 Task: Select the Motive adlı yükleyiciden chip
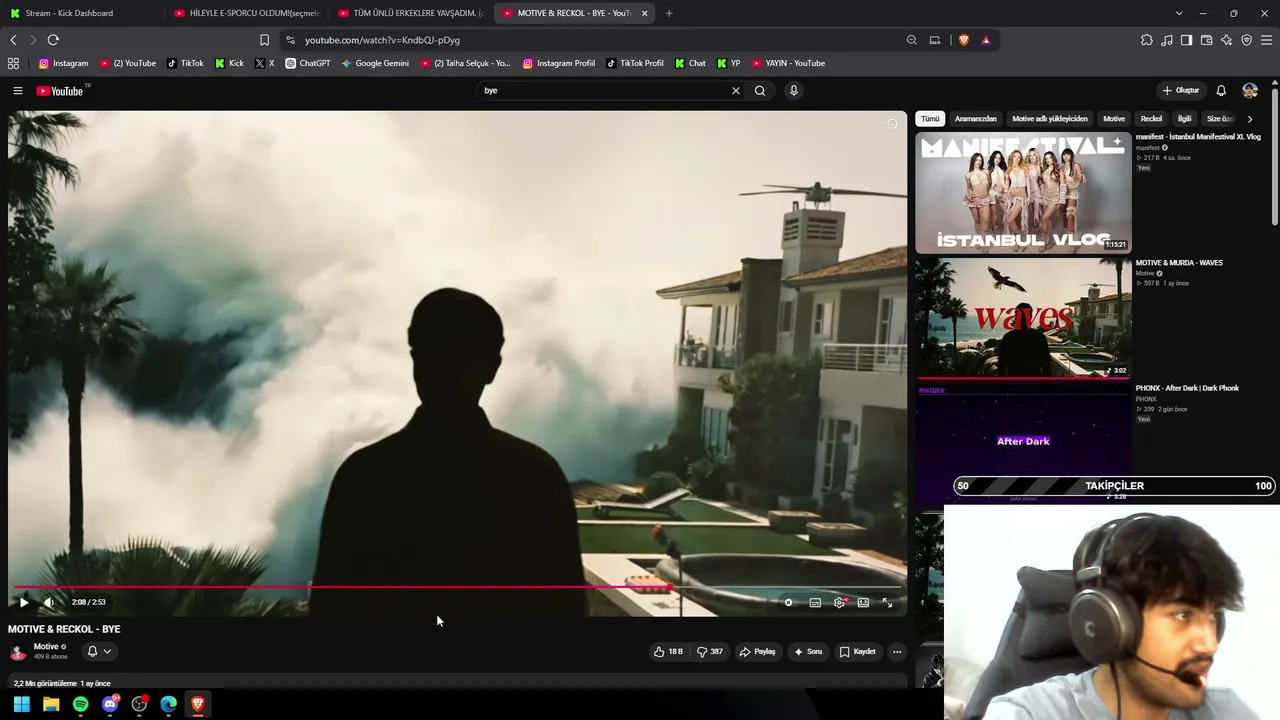[x=1050, y=119]
